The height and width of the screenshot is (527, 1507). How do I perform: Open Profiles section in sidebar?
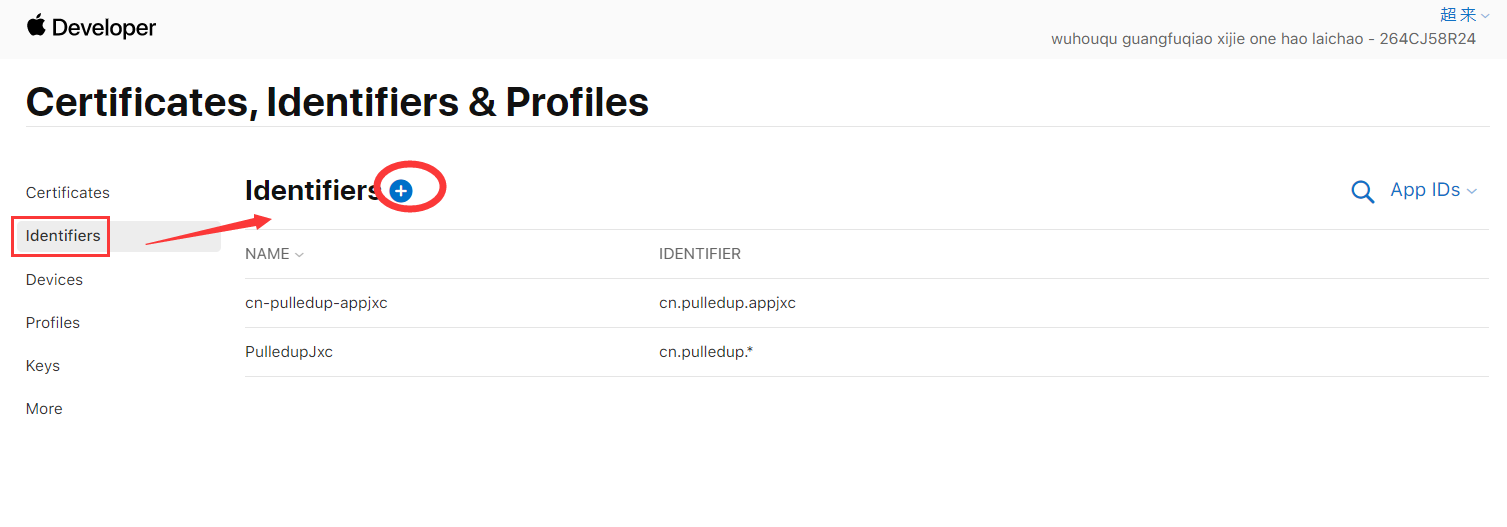pyautogui.click(x=53, y=323)
